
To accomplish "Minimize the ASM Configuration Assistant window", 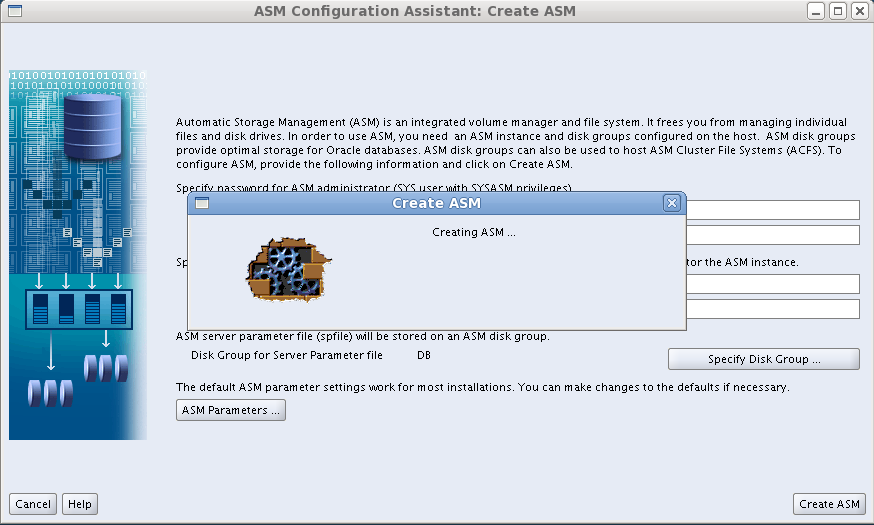I will [816, 11].
